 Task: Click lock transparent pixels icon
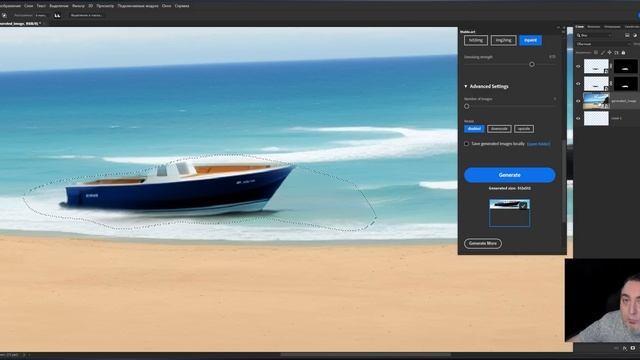click(596, 53)
